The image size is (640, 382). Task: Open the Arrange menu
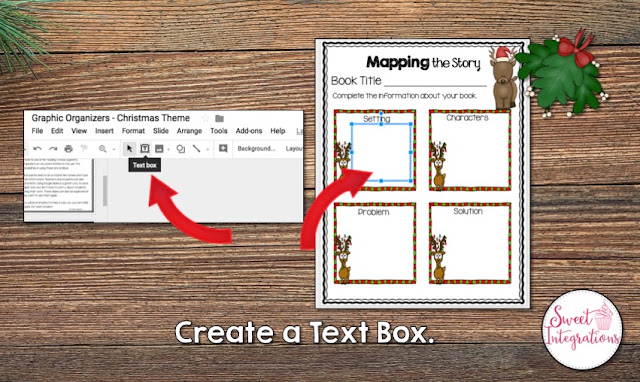(x=189, y=131)
